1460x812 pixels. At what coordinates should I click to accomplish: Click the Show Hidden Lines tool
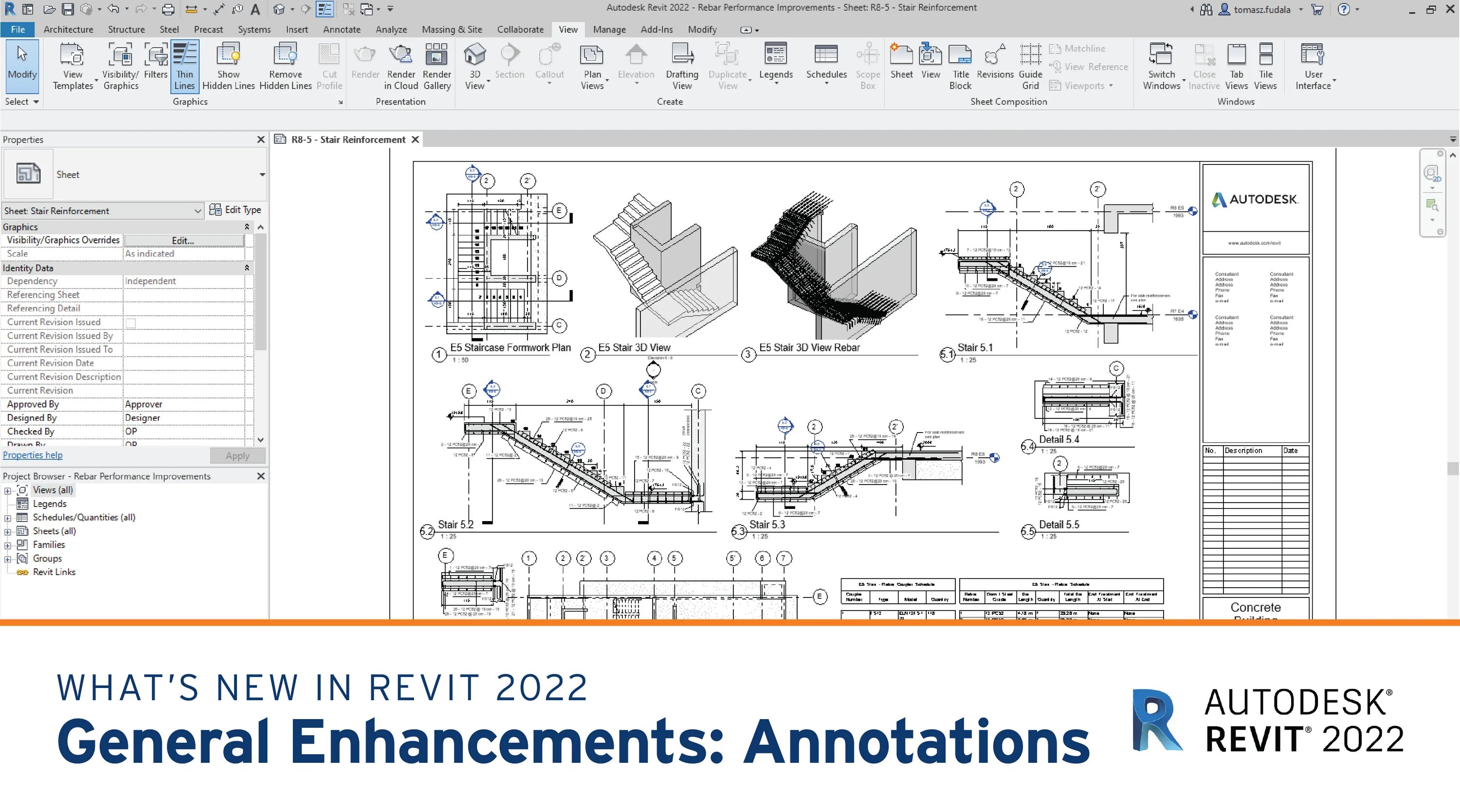(x=228, y=66)
